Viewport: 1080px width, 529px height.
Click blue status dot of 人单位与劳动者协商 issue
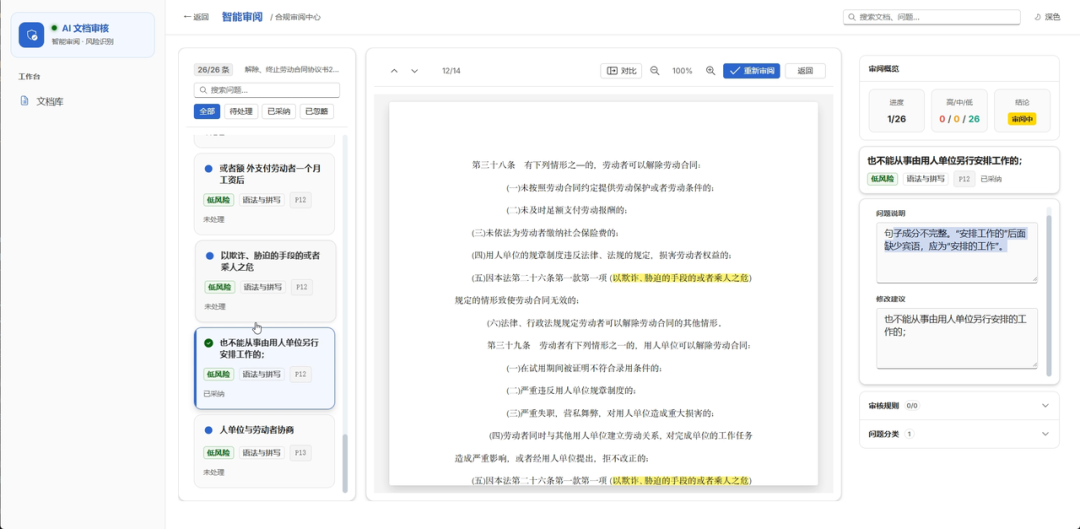pos(208,430)
